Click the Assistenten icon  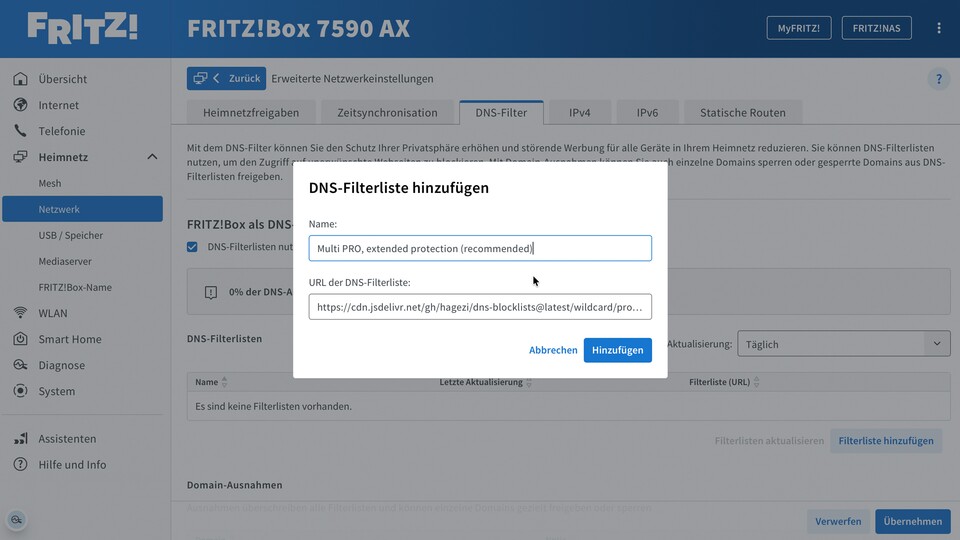tap(20, 438)
